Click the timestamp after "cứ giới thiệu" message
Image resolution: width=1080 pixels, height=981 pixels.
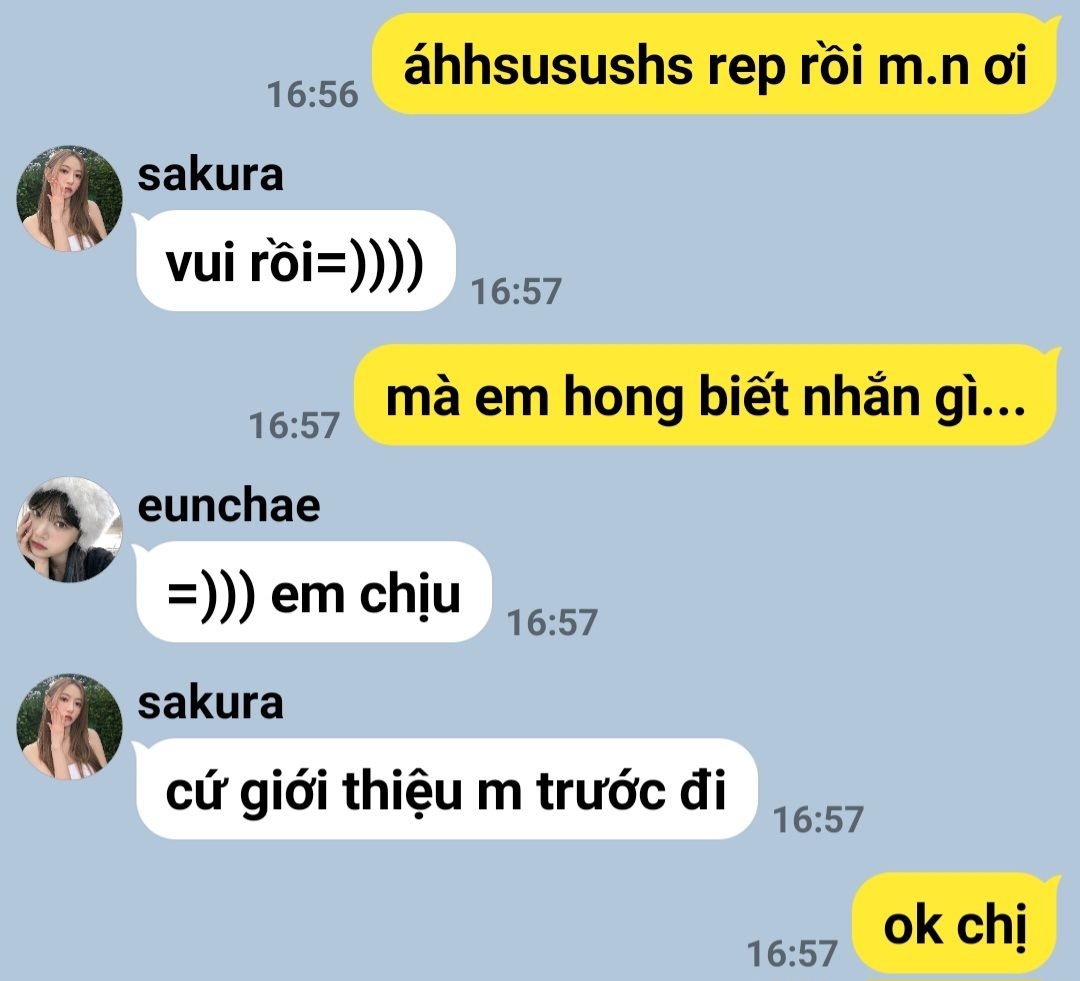818,819
